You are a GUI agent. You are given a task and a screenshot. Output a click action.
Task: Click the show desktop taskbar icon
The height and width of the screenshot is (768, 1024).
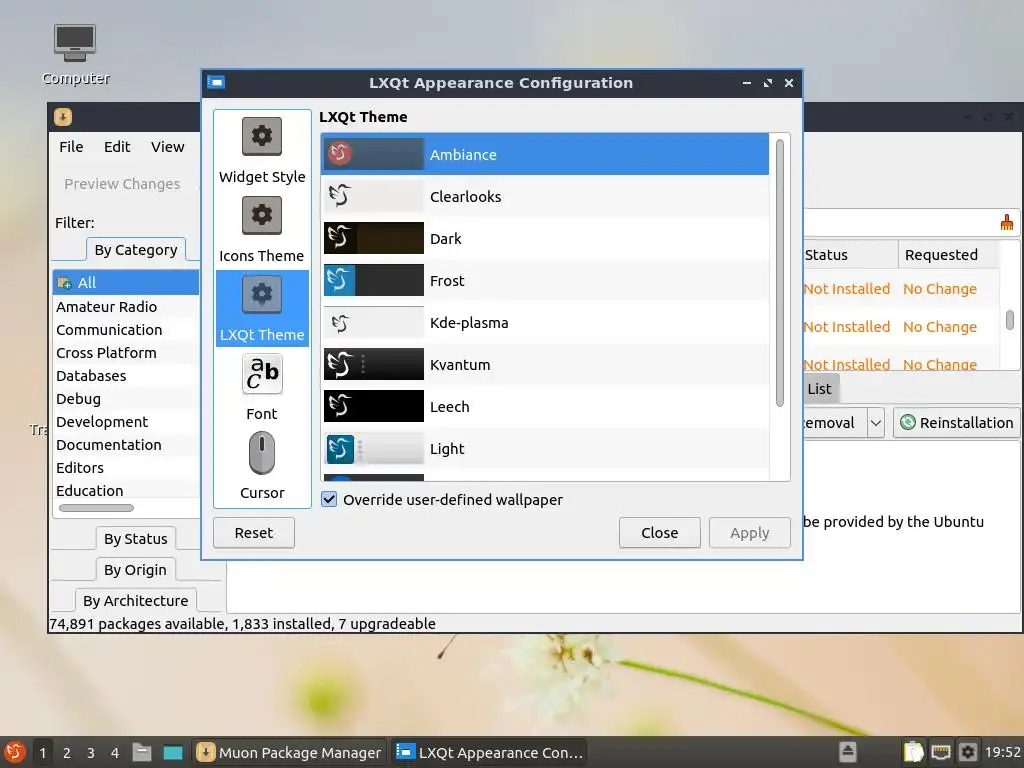click(x=172, y=752)
